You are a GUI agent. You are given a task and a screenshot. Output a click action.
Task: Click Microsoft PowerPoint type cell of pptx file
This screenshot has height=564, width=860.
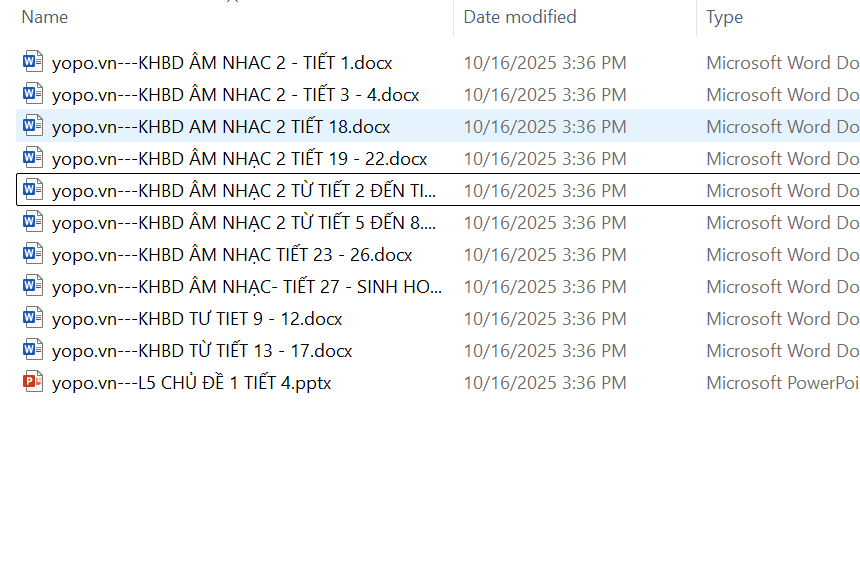tap(781, 383)
